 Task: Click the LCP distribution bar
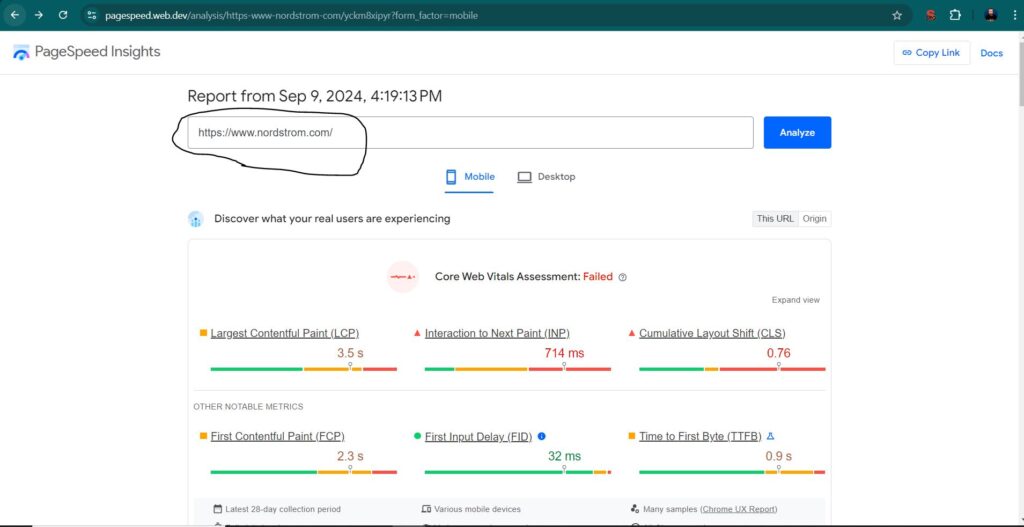(x=304, y=369)
